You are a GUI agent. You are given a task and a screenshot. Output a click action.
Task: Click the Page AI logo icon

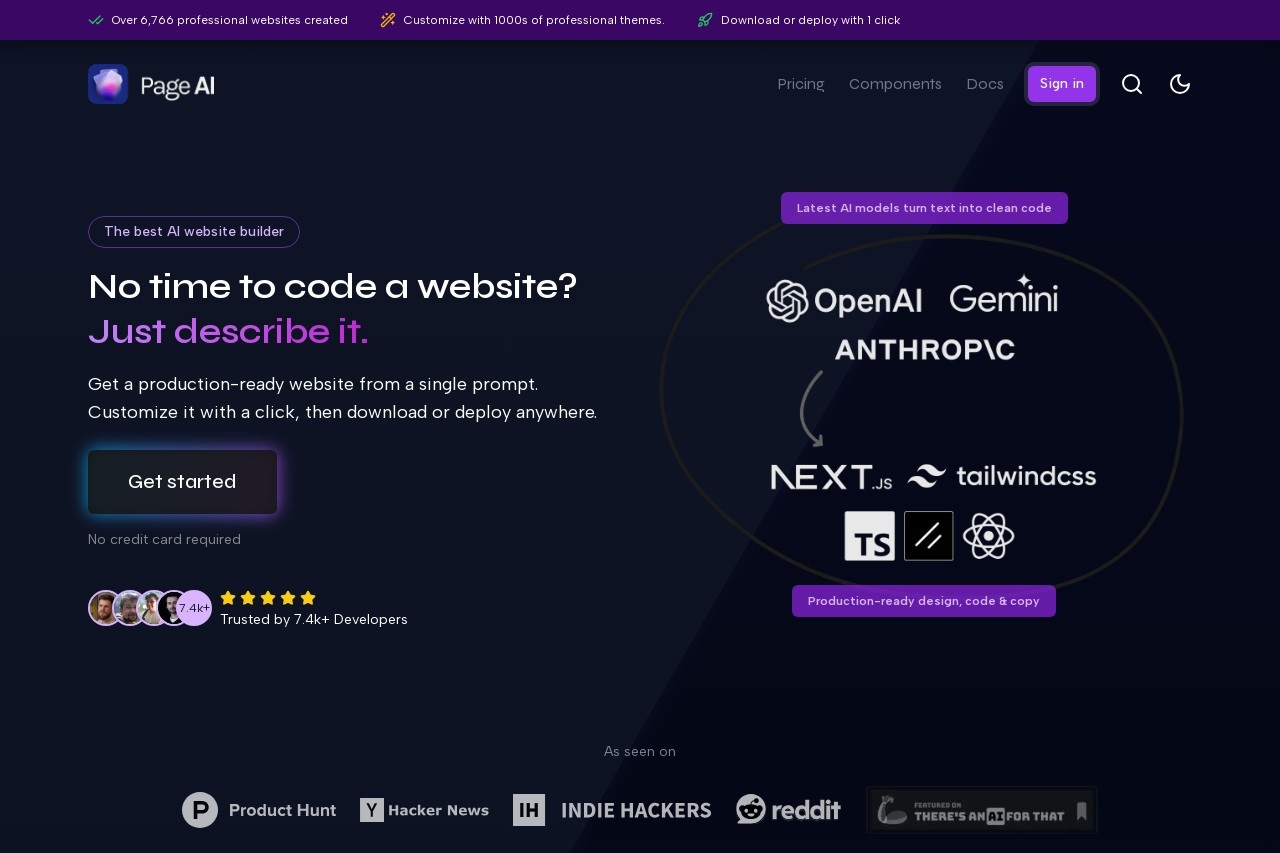point(108,84)
